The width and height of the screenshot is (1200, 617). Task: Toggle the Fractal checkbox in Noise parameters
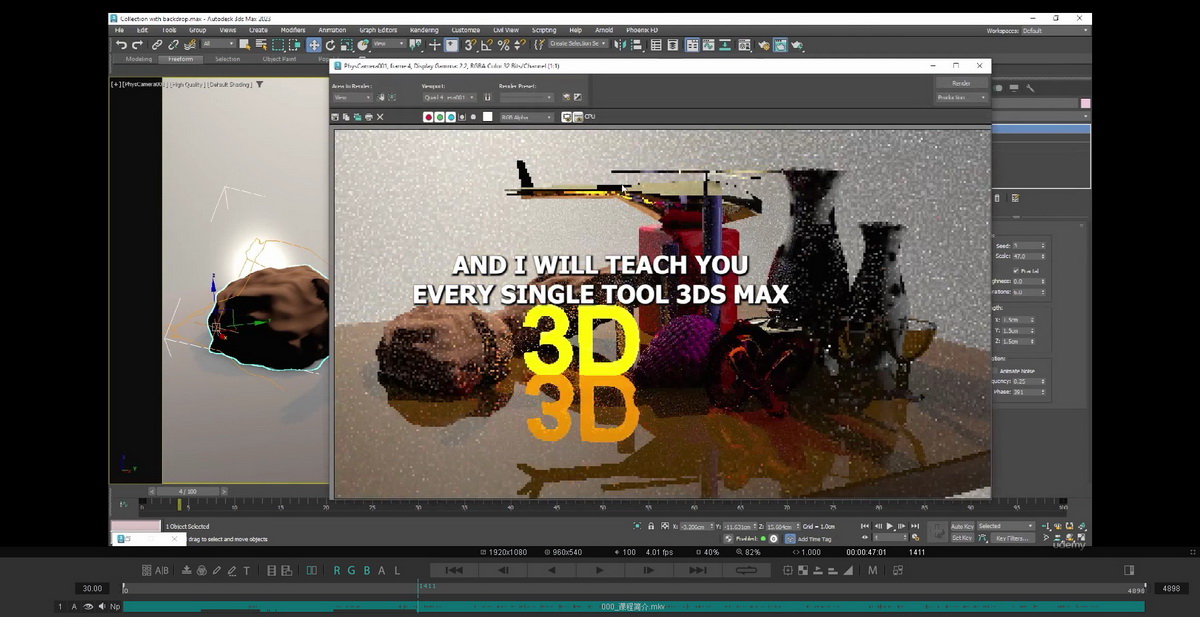[1016, 270]
